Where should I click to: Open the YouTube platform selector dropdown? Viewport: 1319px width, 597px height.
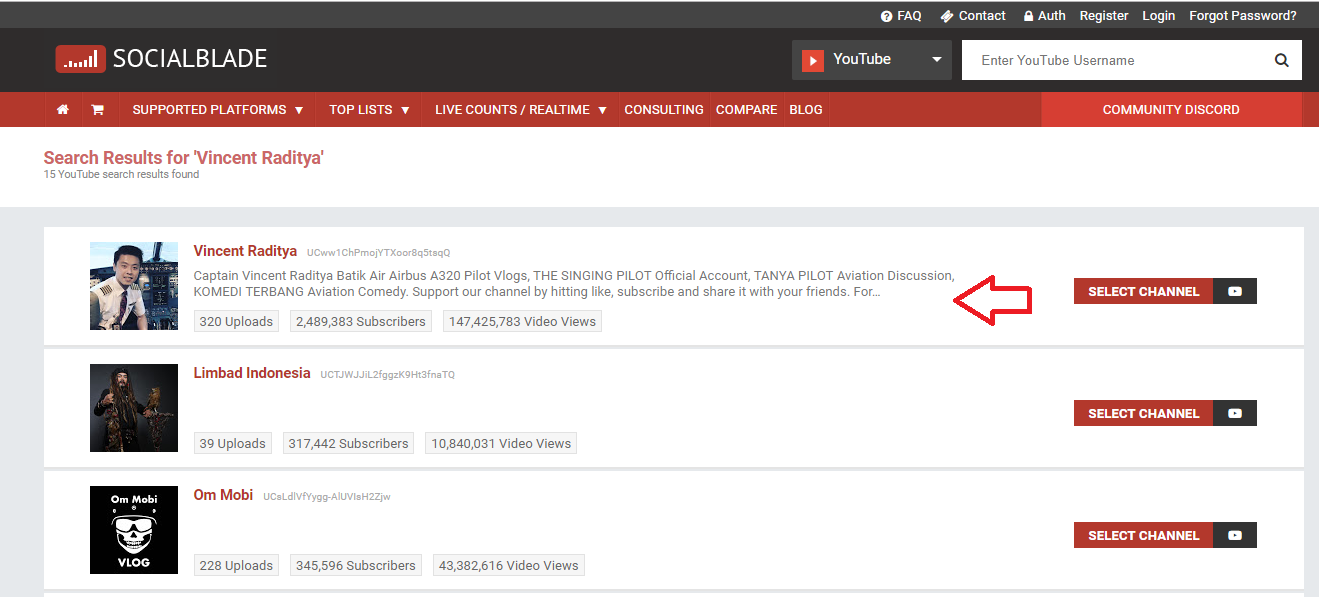(x=871, y=60)
